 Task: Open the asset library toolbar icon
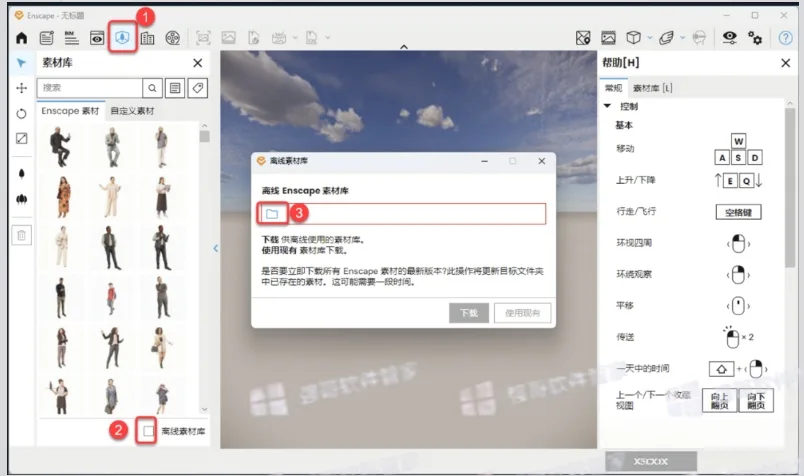pyautogui.click(x=122, y=37)
